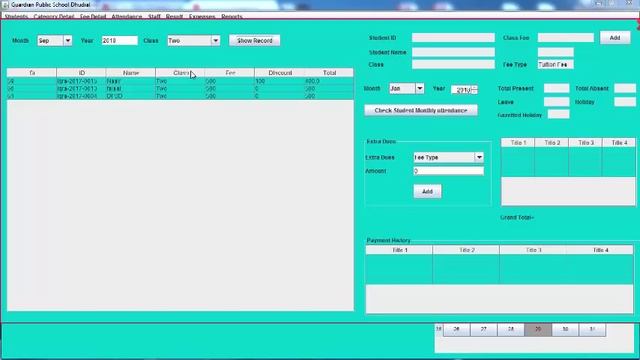The height and width of the screenshot is (360, 640).
Task: Click the Total Absent field
Action: coord(625,88)
